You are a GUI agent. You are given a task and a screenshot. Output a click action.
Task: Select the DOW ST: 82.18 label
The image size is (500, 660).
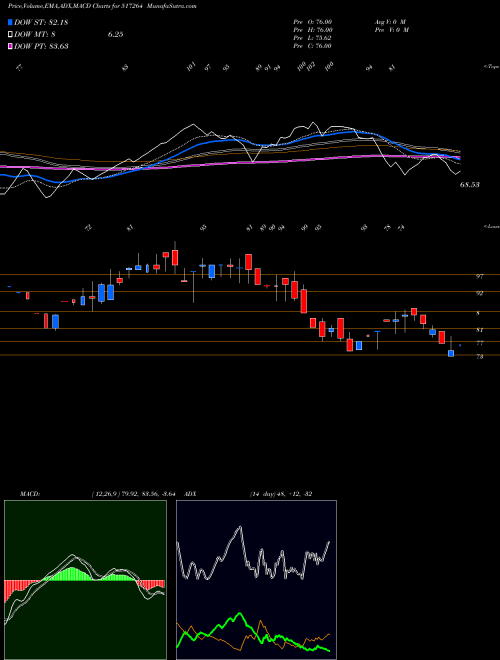coord(41,22)
